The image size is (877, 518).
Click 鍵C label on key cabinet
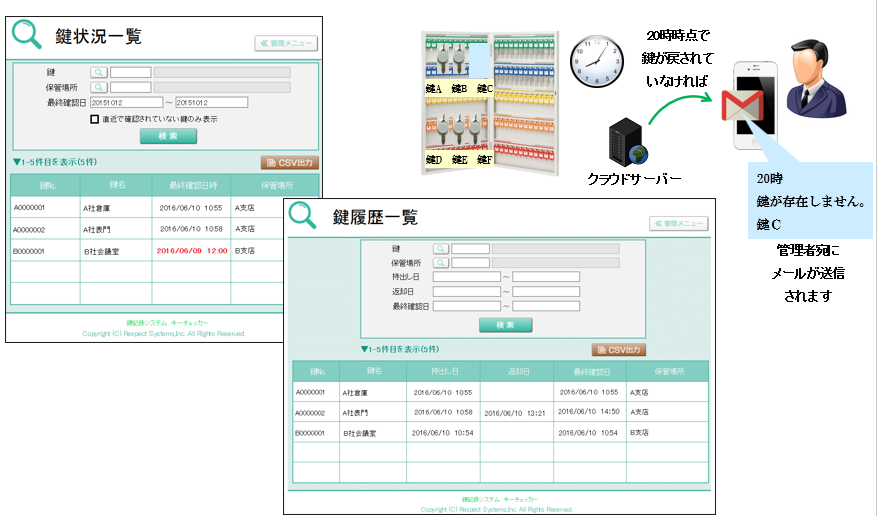click(x=485, y=88)
